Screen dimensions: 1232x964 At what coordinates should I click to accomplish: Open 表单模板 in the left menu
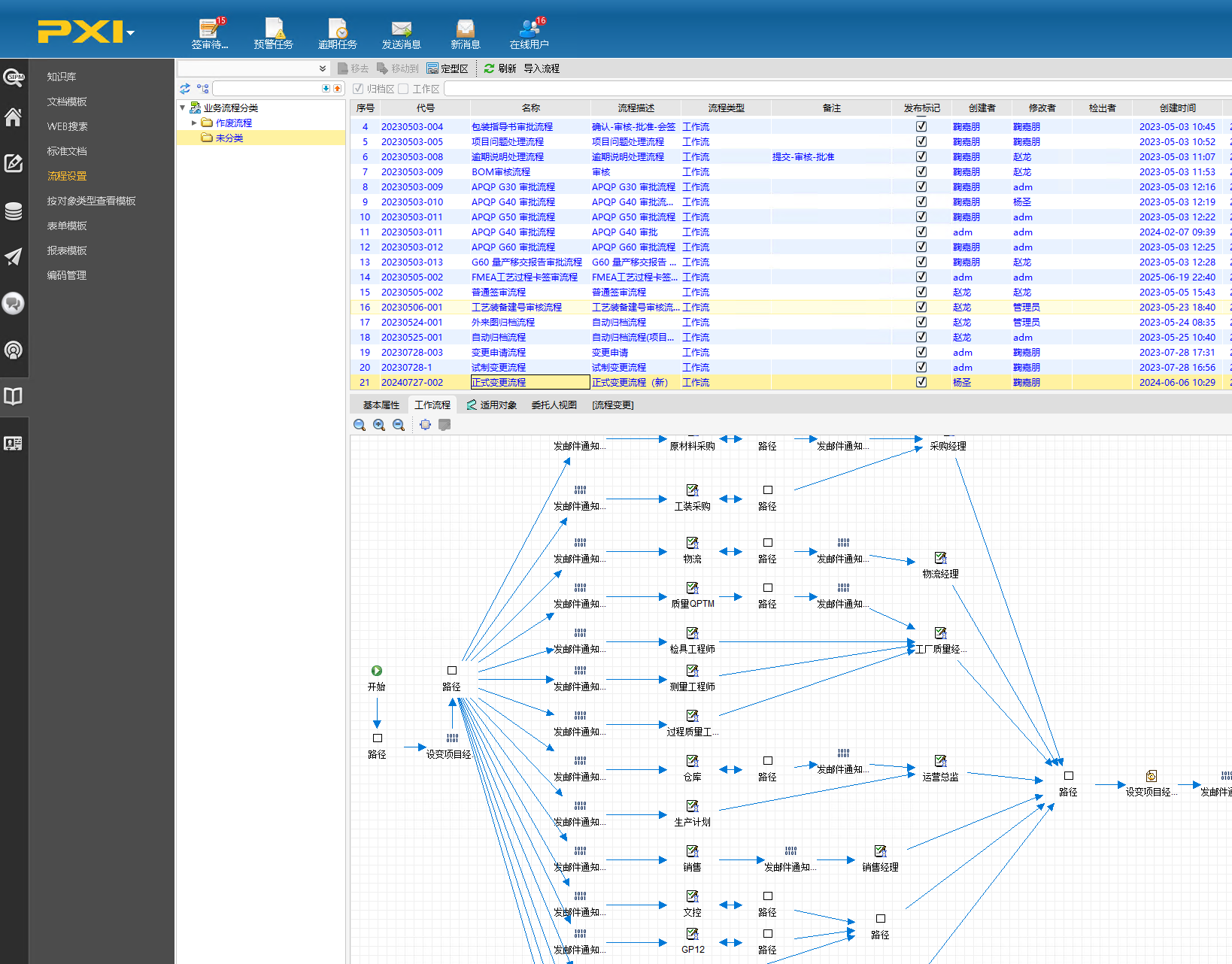click(x=67, y=226)
